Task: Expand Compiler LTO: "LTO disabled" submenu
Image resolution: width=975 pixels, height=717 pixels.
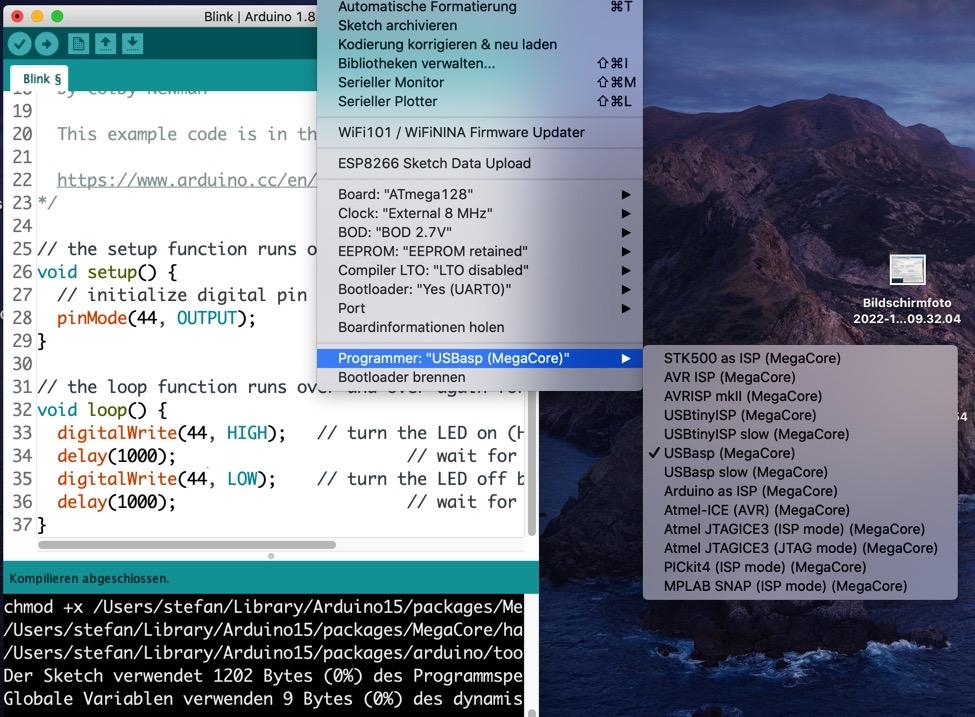Action: 479,271
